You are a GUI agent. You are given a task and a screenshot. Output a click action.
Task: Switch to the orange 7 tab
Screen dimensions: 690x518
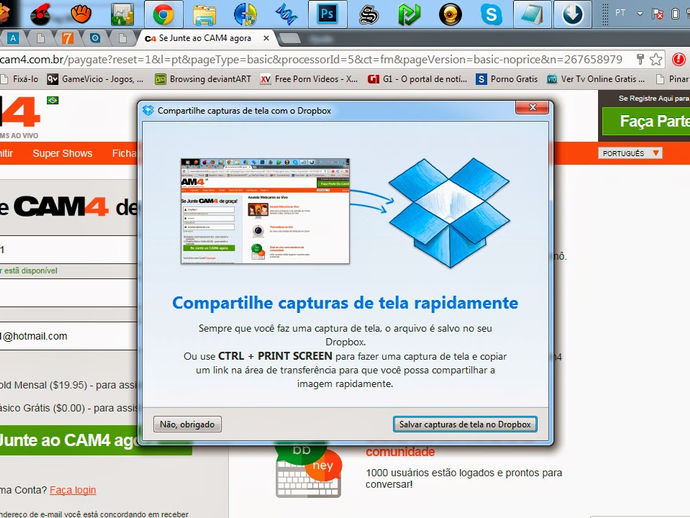tap(67, 38)
